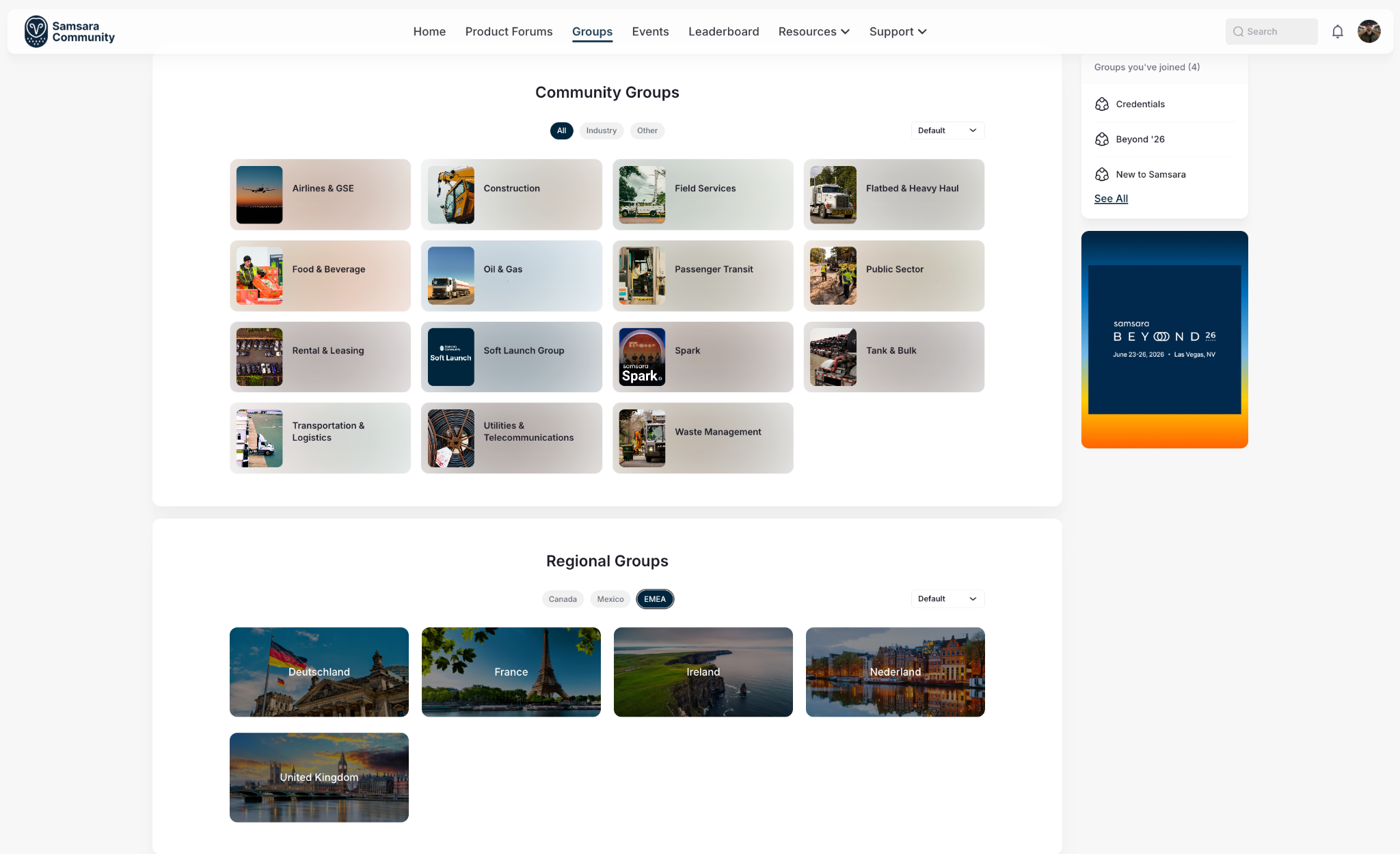Open the Food & Beverage group card

pos(320,276)
